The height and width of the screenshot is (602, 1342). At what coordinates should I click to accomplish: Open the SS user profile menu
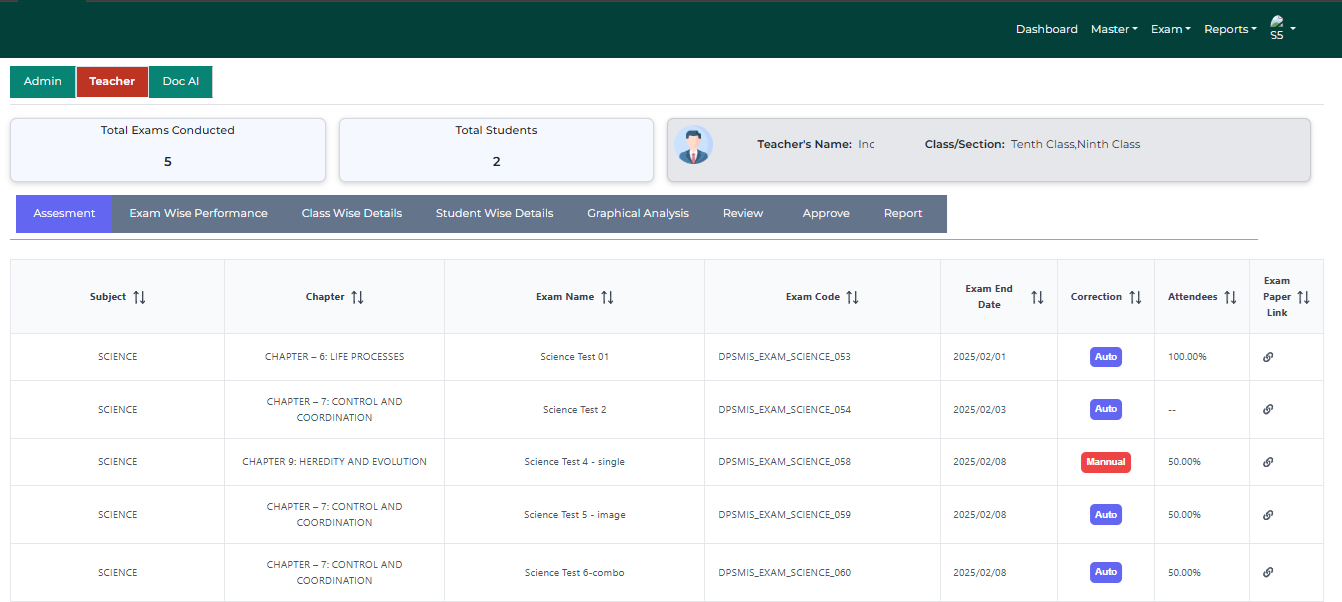tap(1281, 29)
